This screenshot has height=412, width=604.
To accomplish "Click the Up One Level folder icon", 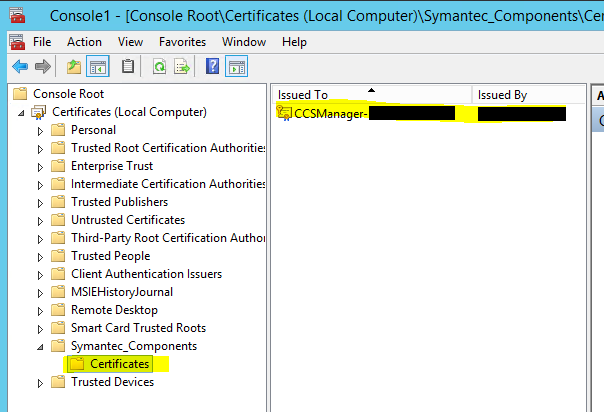I will [74, 67].
